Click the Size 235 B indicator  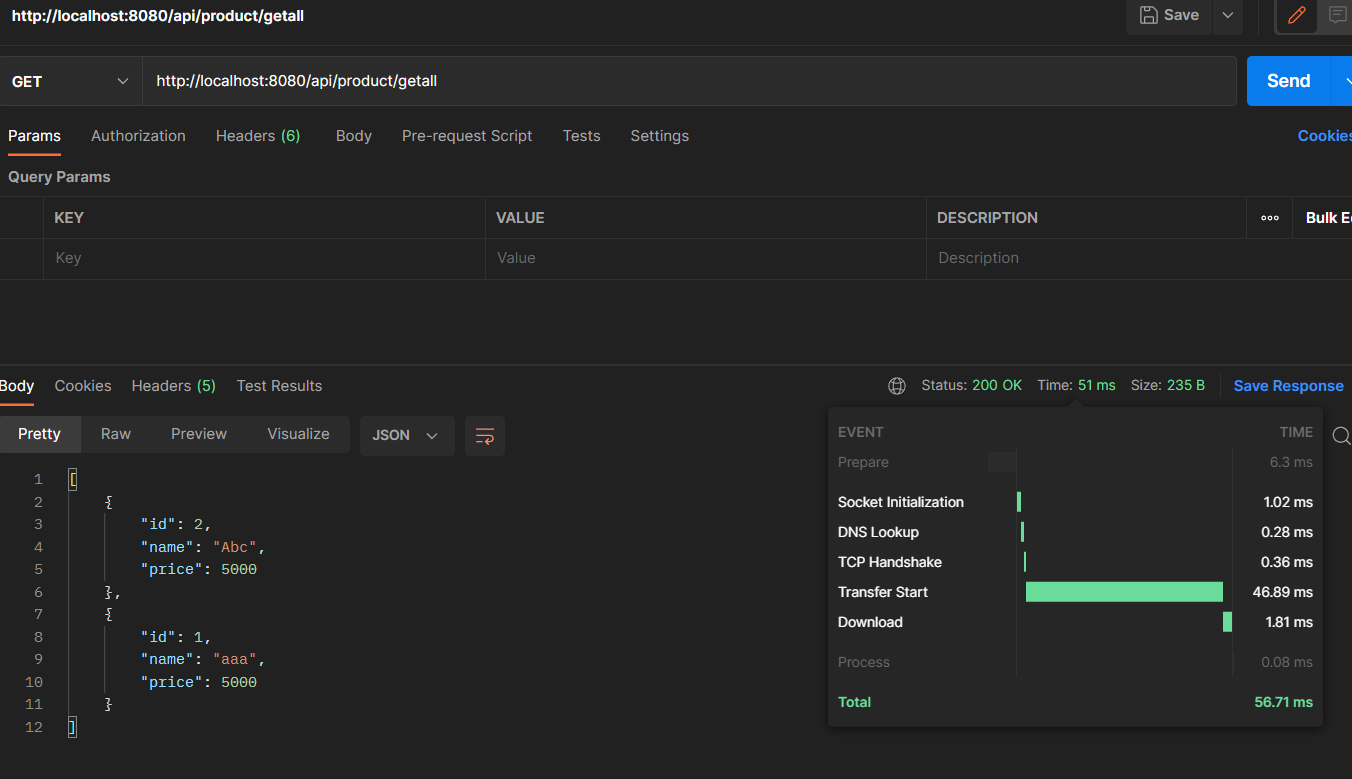(x=1168, y=386)
